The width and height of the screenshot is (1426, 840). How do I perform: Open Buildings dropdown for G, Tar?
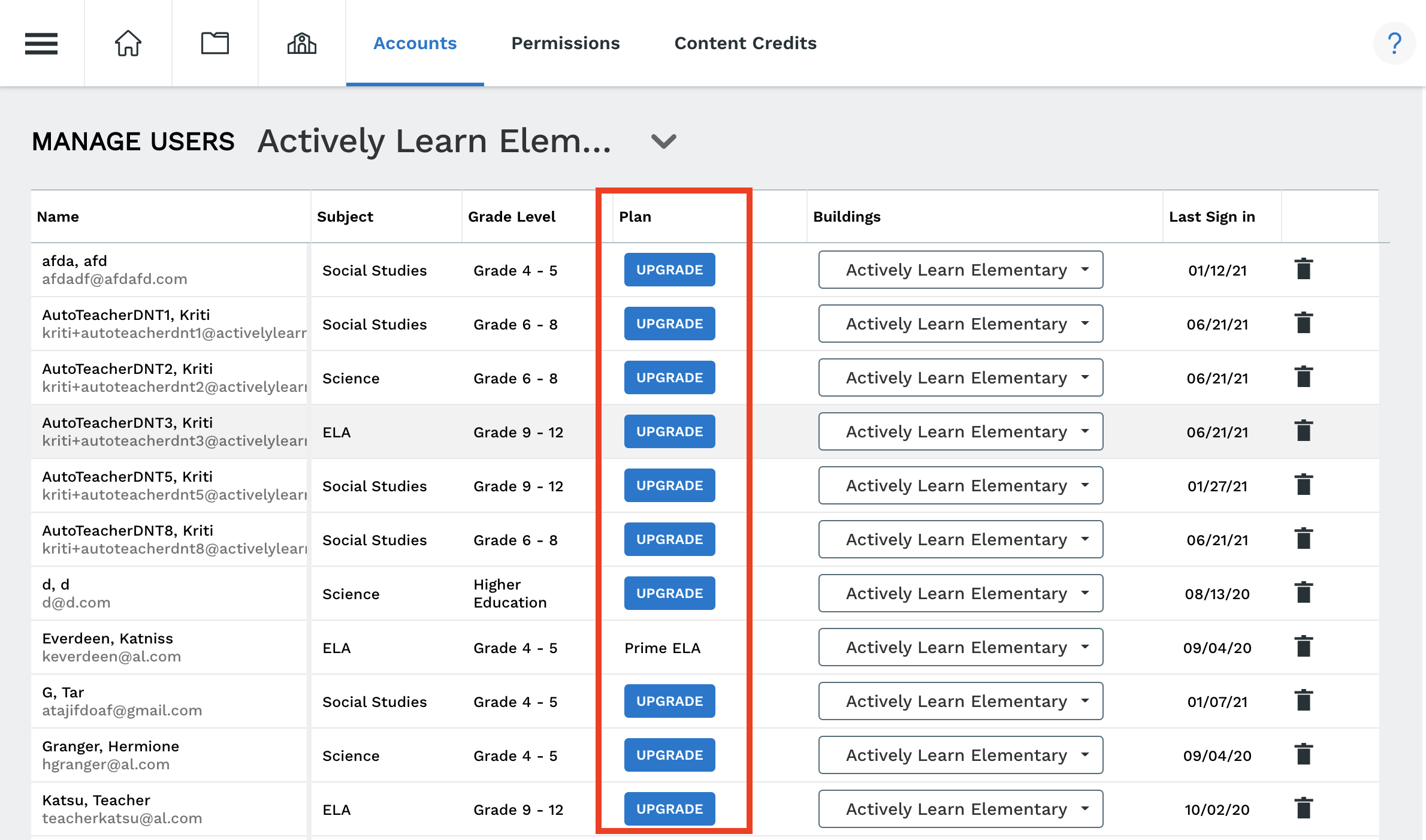click(x=961, y=701)
